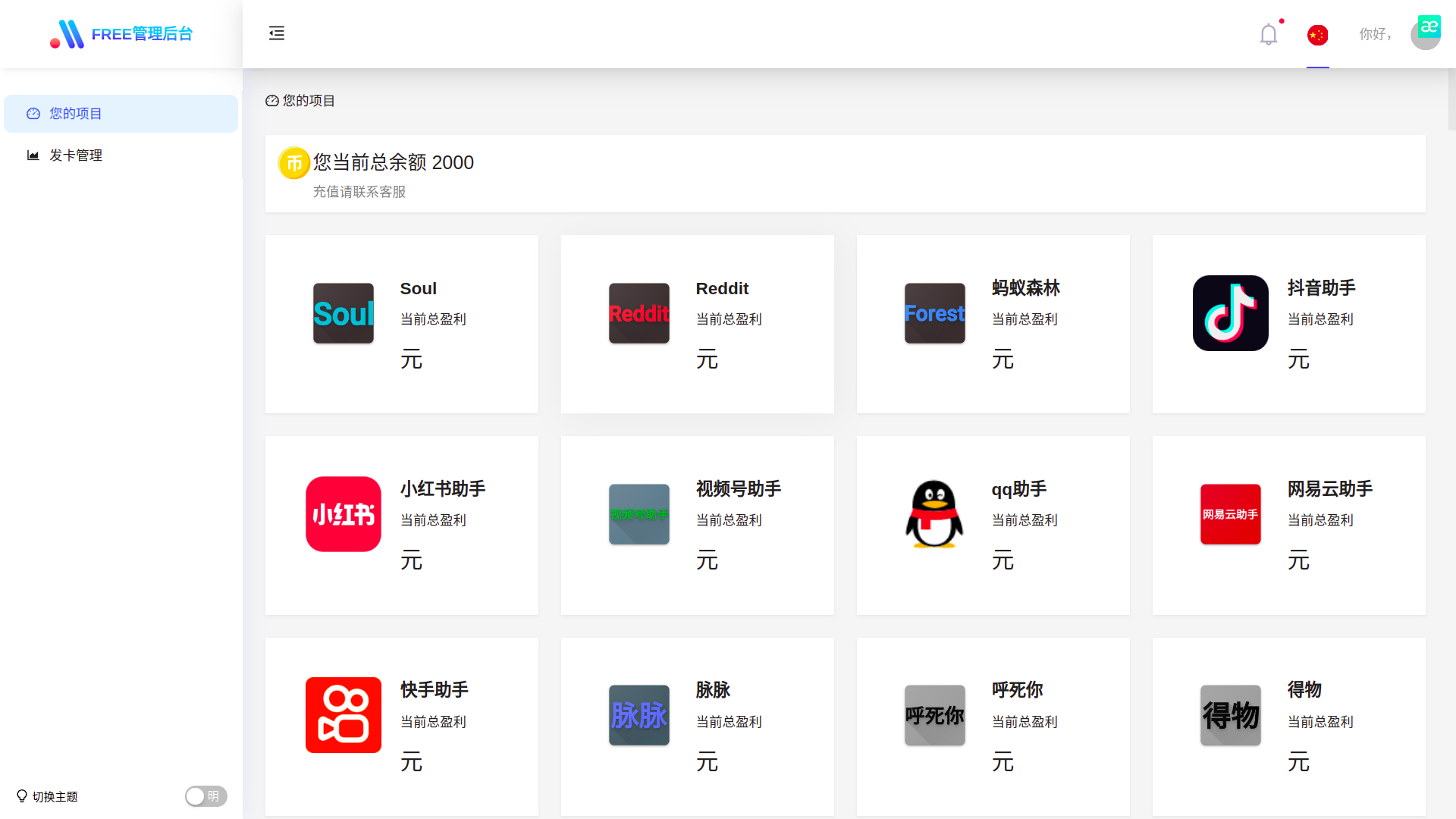Click the 您的项目 breadcrumb

click(x=300, y=101)
